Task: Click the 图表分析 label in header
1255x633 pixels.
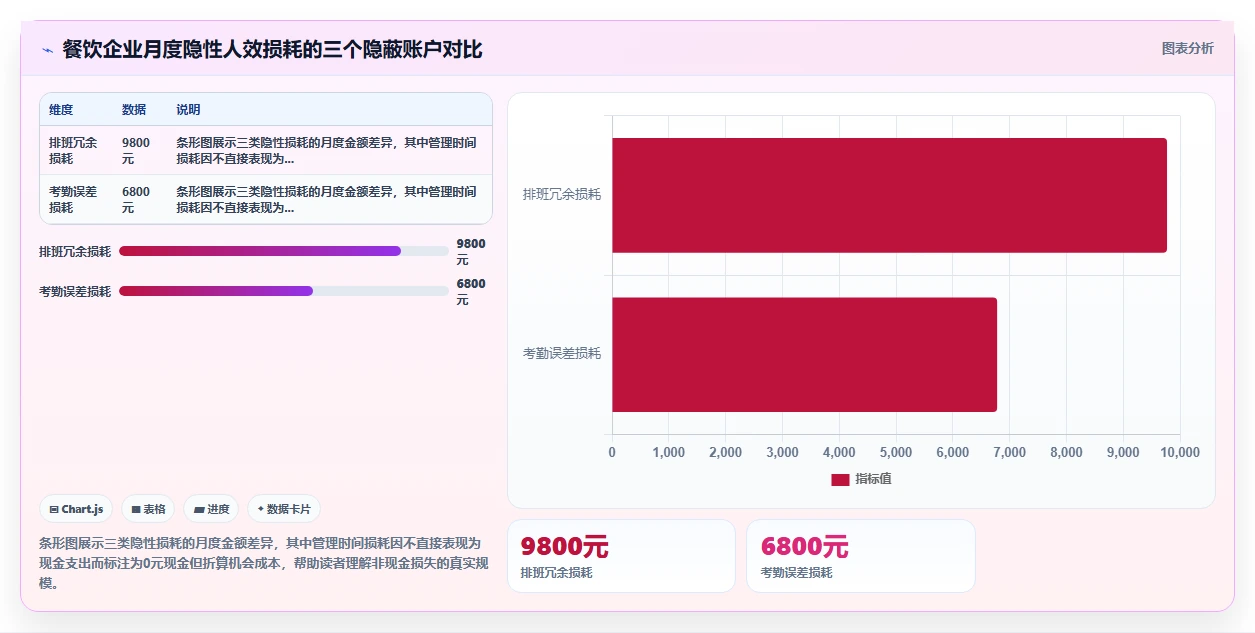Action: pos(1187,48)
